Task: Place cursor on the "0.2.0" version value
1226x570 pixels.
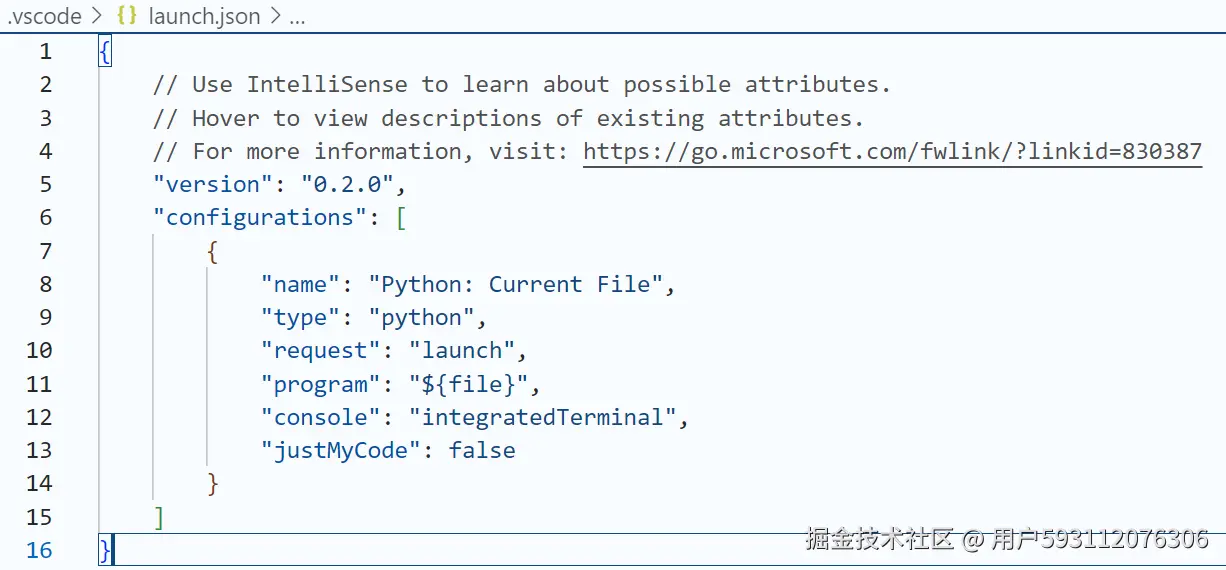Action: [x=334, y=185]
